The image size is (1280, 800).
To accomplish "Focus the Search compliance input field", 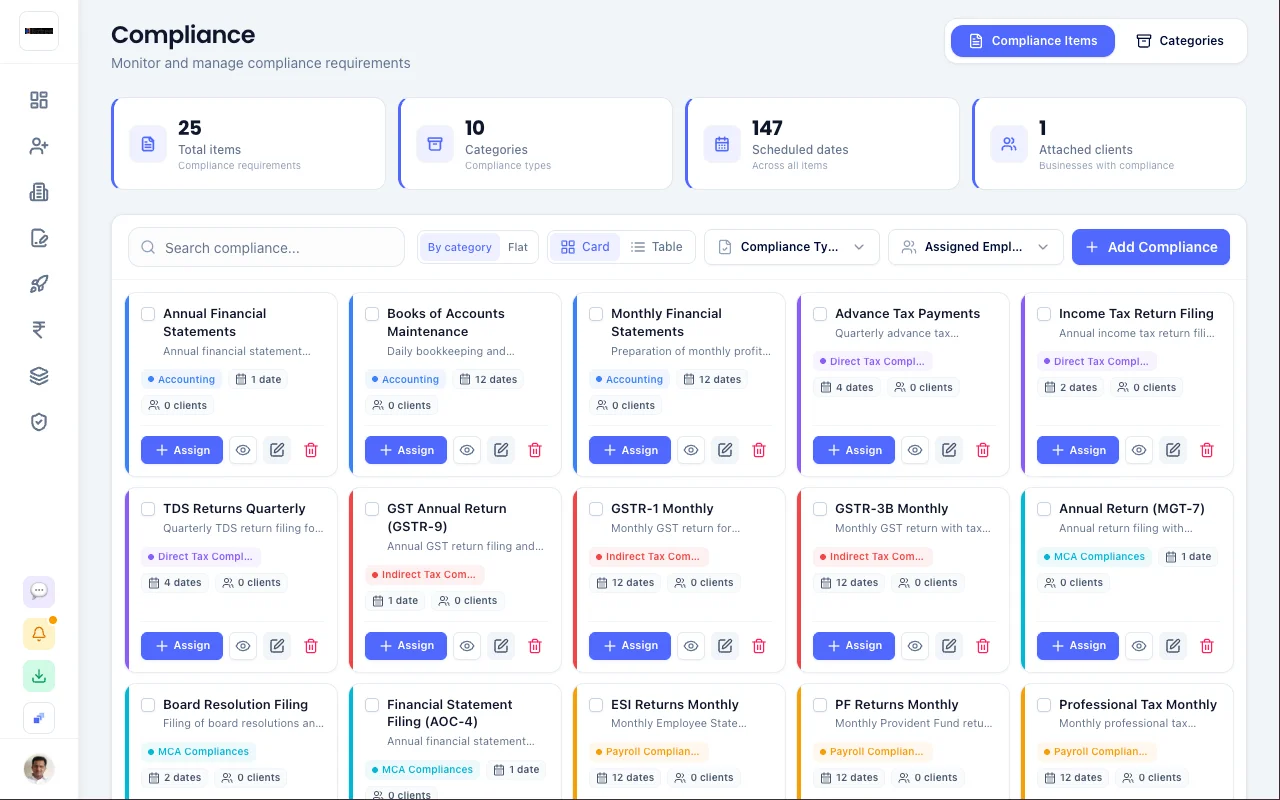I will [x=266, y=247].
